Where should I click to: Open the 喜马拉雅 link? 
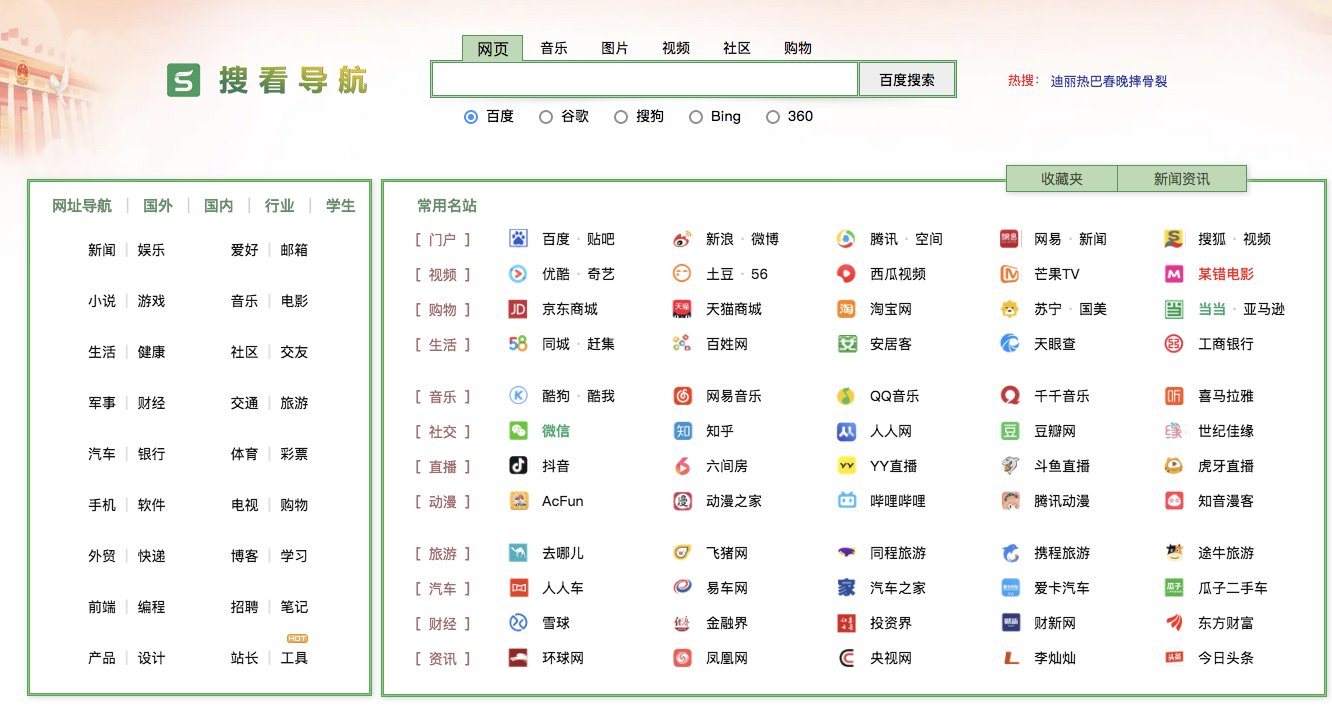1226,396
